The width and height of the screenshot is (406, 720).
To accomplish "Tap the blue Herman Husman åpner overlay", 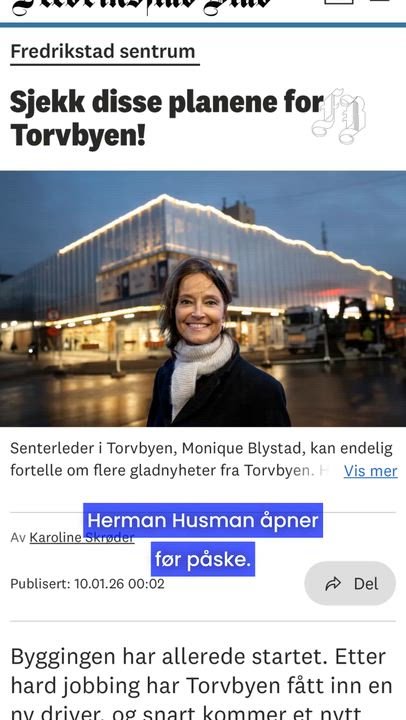I will pyautogui.click(x=203, y=520).
